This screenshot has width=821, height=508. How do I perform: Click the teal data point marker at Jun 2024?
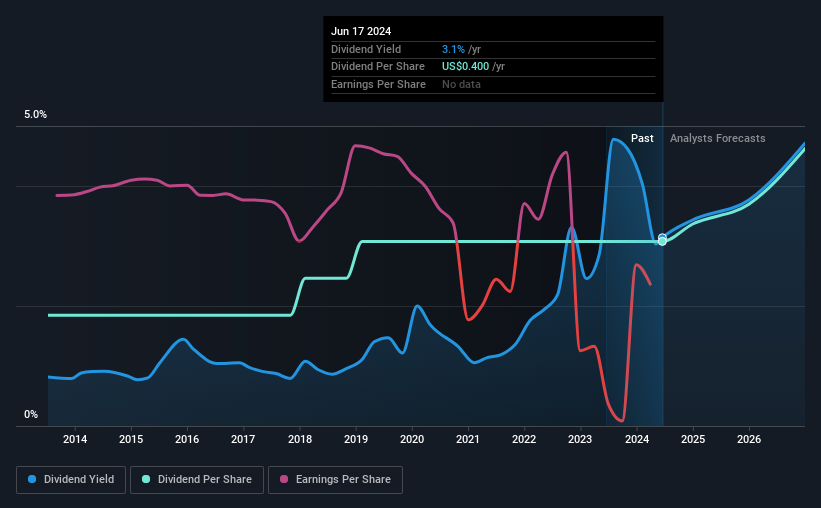pos(662,241)
